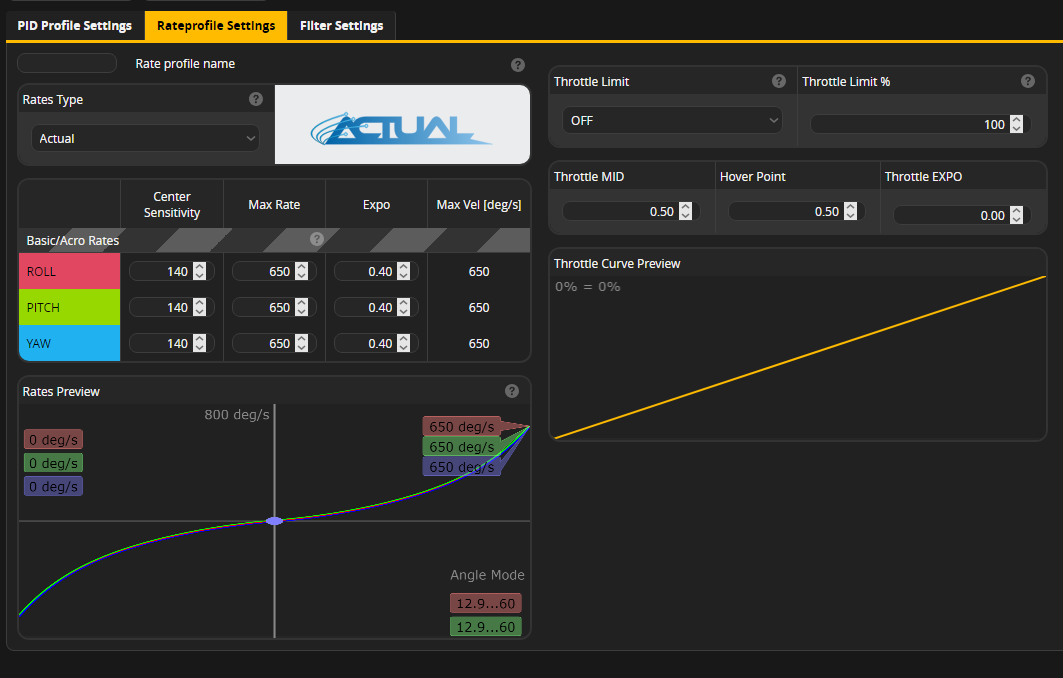Click the Hover Point value field

(785, 211)
